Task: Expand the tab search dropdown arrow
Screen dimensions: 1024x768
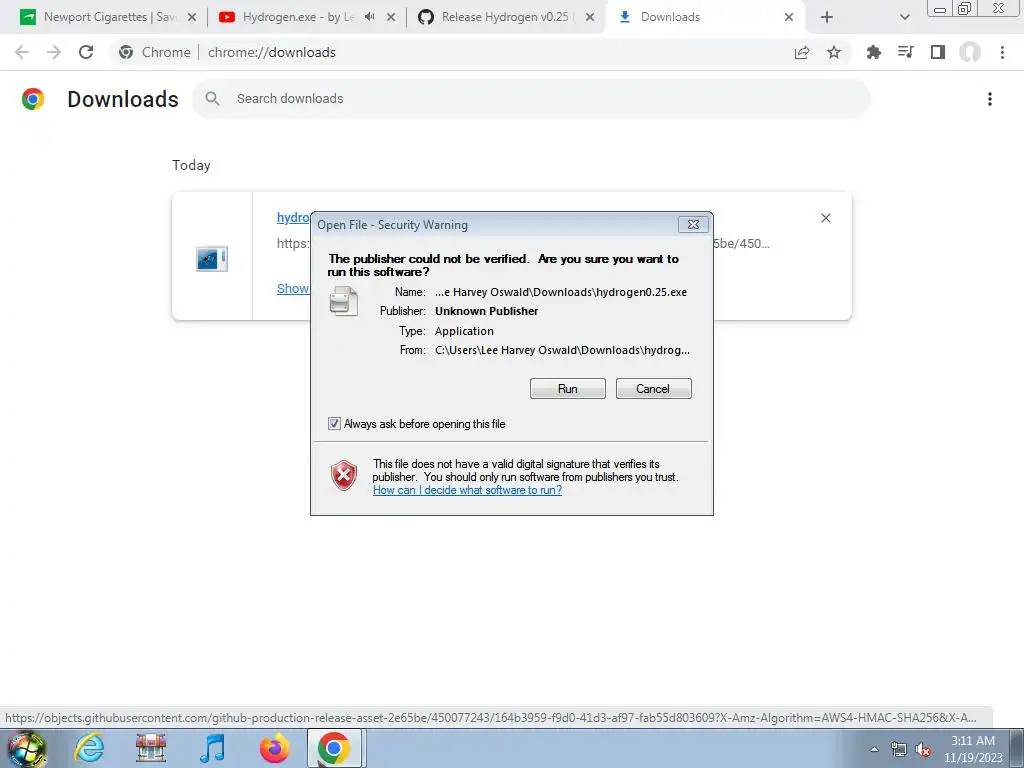Action: coord(904,17)
